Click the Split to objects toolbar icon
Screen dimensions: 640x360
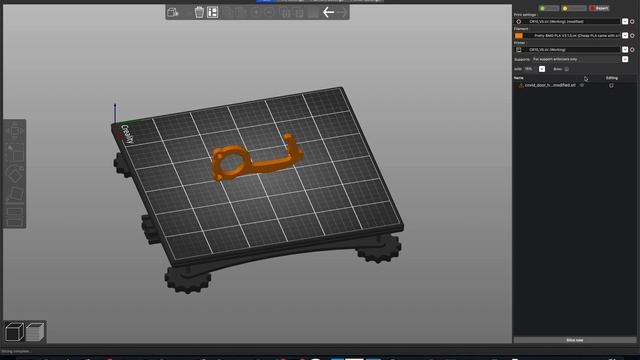(286, 12)
